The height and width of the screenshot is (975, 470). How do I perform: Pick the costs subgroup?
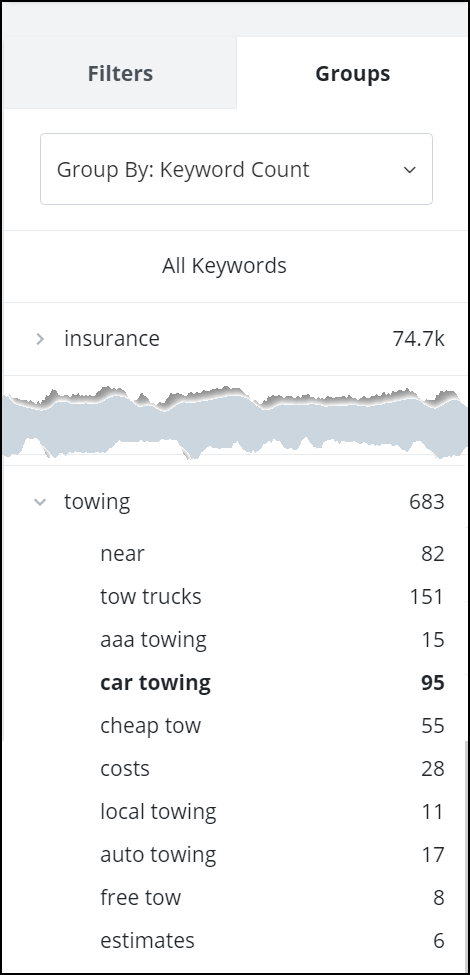[x=272, y=769]
